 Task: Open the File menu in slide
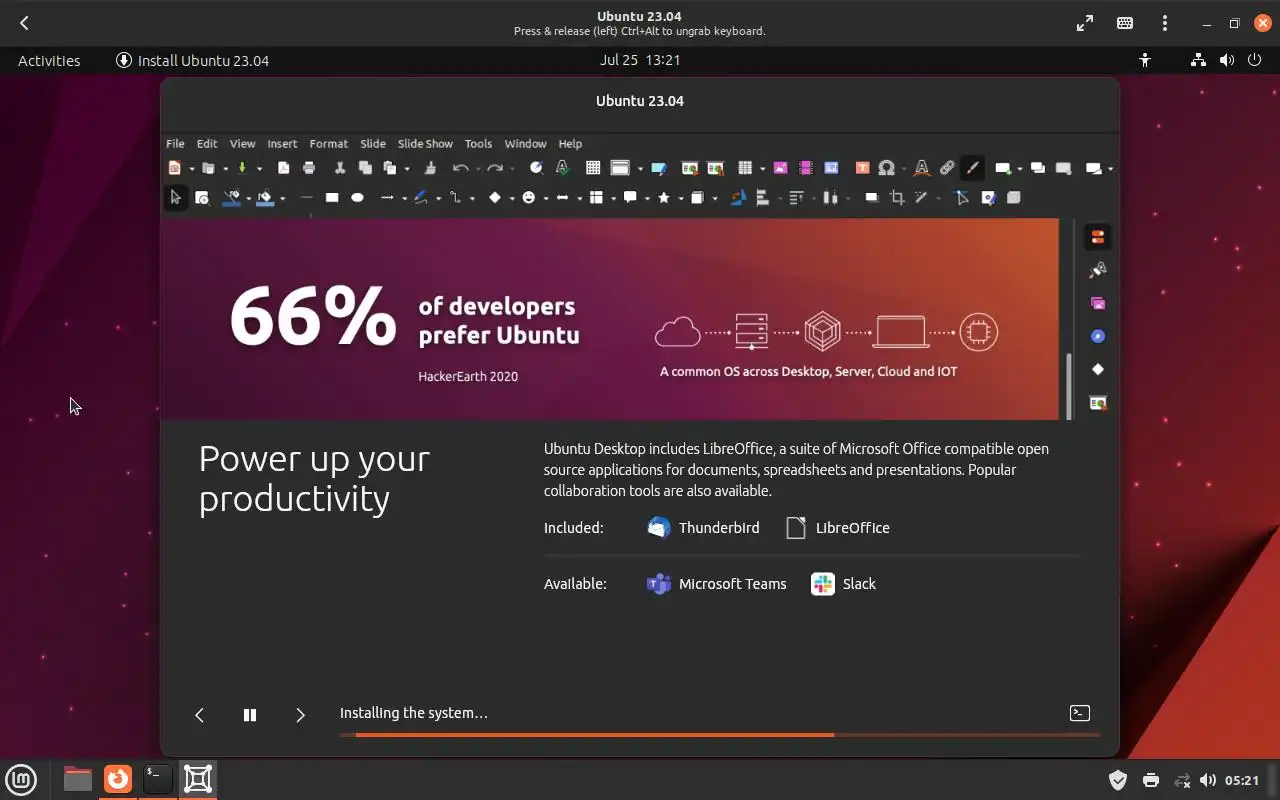[x=175, y=144]
